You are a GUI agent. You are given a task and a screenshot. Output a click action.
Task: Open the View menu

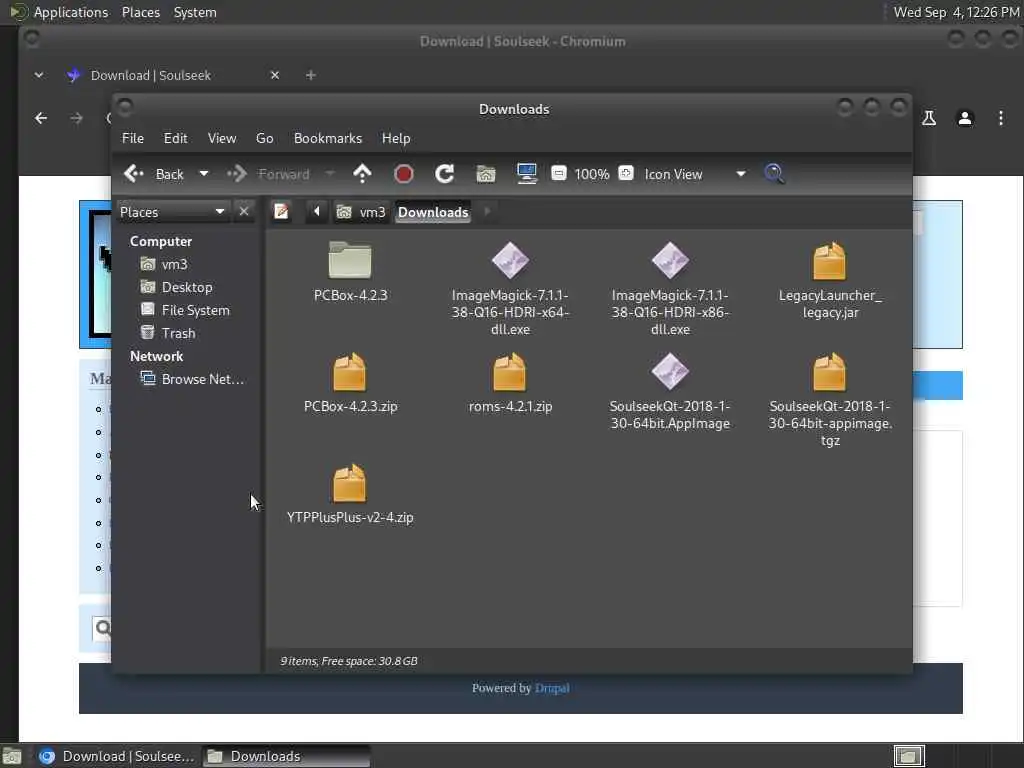[x=222, y=138]
